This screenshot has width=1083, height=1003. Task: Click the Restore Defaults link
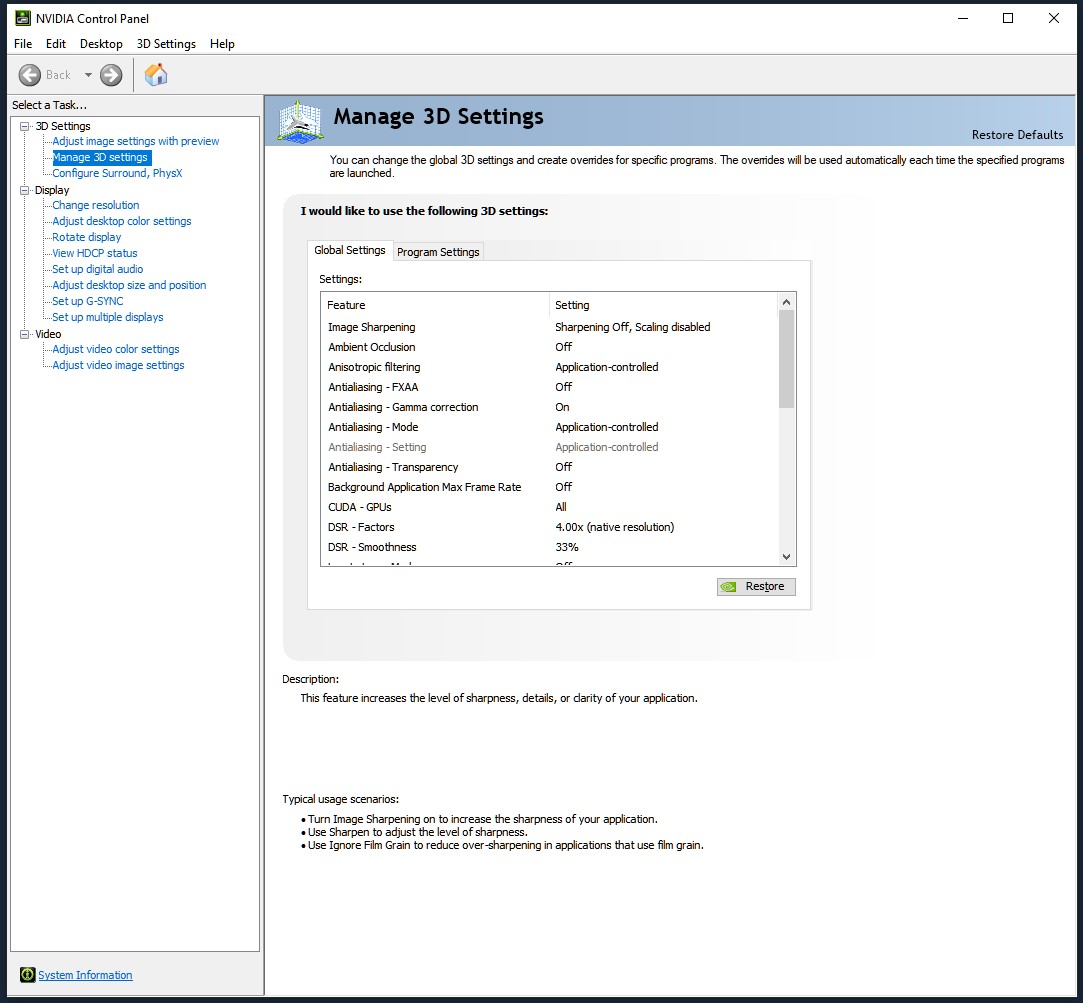tap(1017, 135)
